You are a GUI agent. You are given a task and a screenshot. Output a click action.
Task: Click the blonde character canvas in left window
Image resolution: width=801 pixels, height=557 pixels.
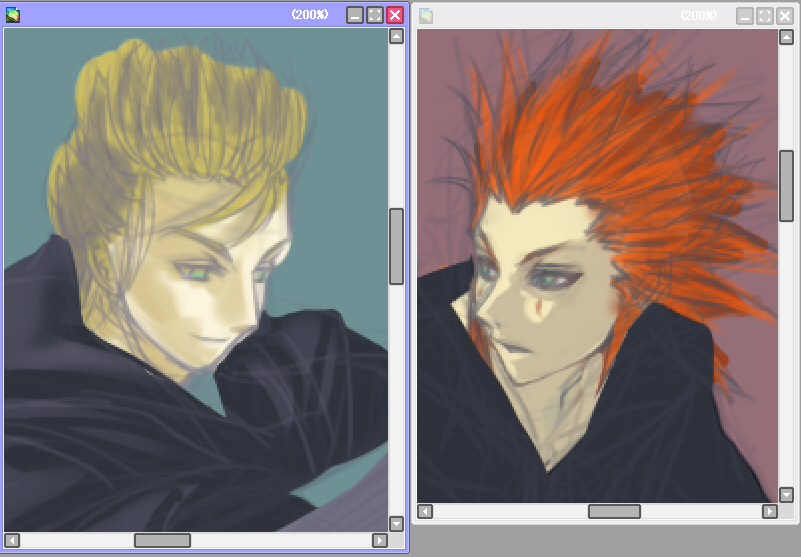[196, 280]
